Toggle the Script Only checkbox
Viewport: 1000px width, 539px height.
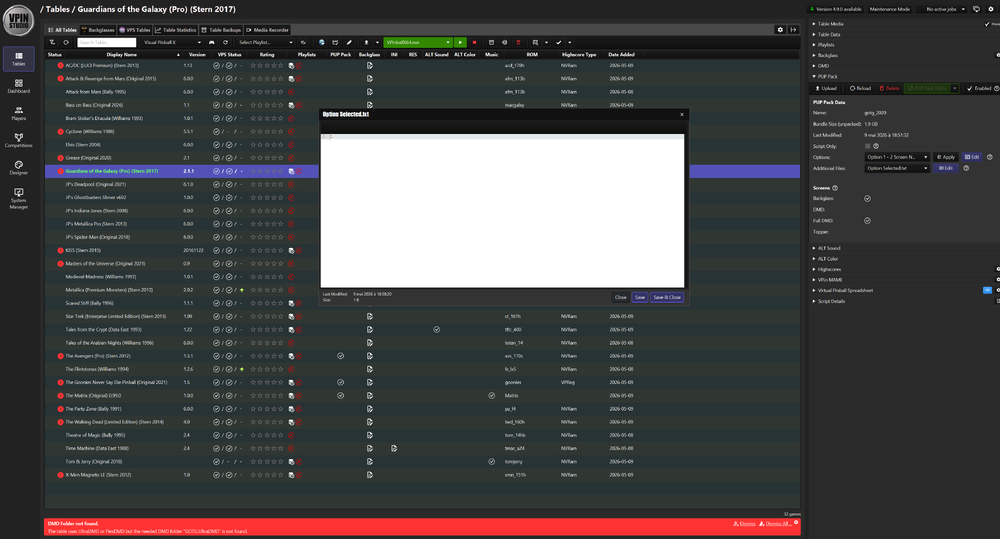pyautogui.click(x=867, y=146)
